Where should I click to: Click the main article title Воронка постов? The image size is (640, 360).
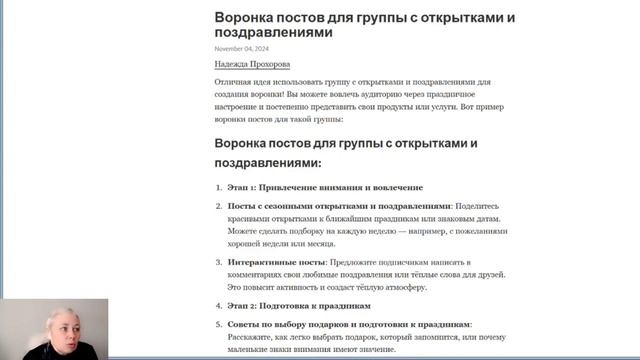(365, 25)
